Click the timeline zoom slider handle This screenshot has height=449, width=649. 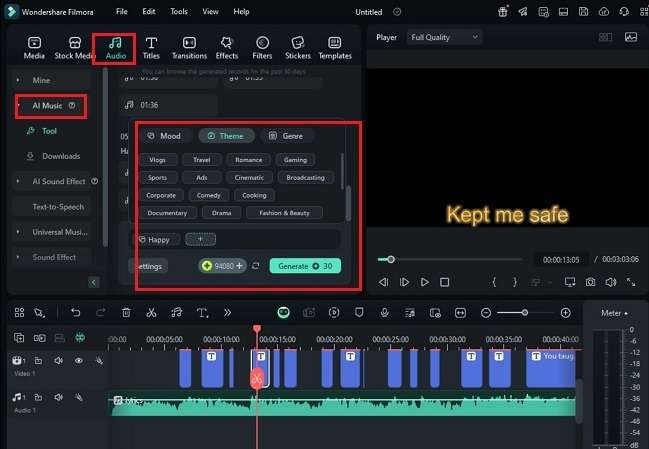pyautogui.click(x=524, y=313)
